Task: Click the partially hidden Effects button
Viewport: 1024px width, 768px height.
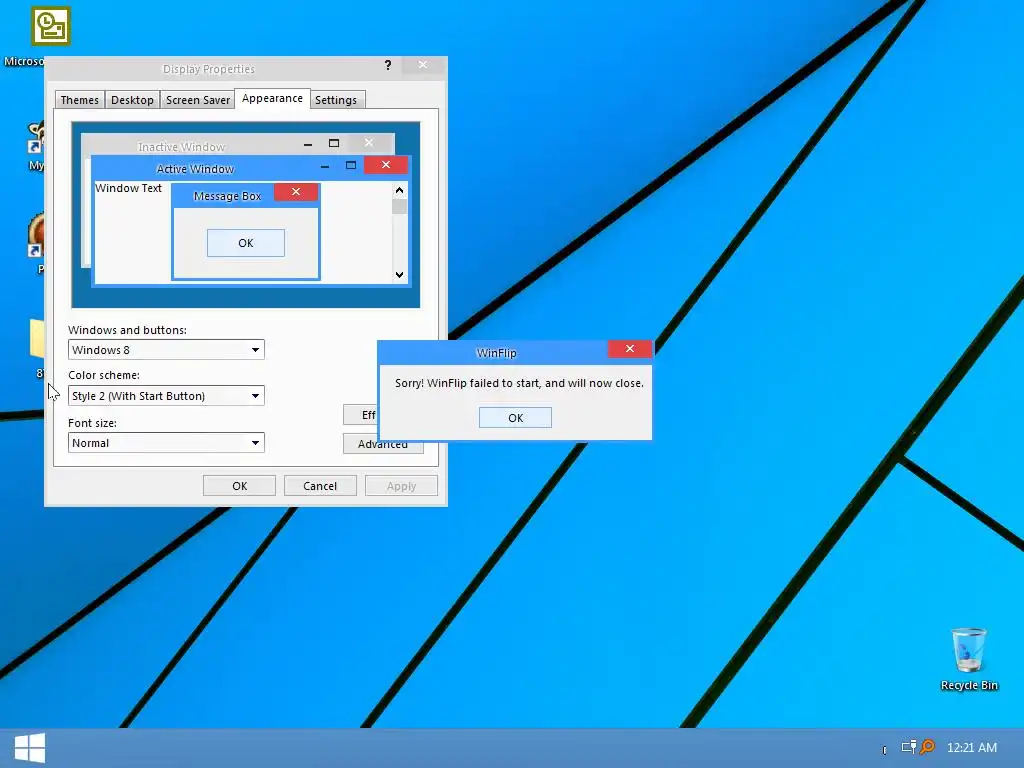Action: (360, 415)
